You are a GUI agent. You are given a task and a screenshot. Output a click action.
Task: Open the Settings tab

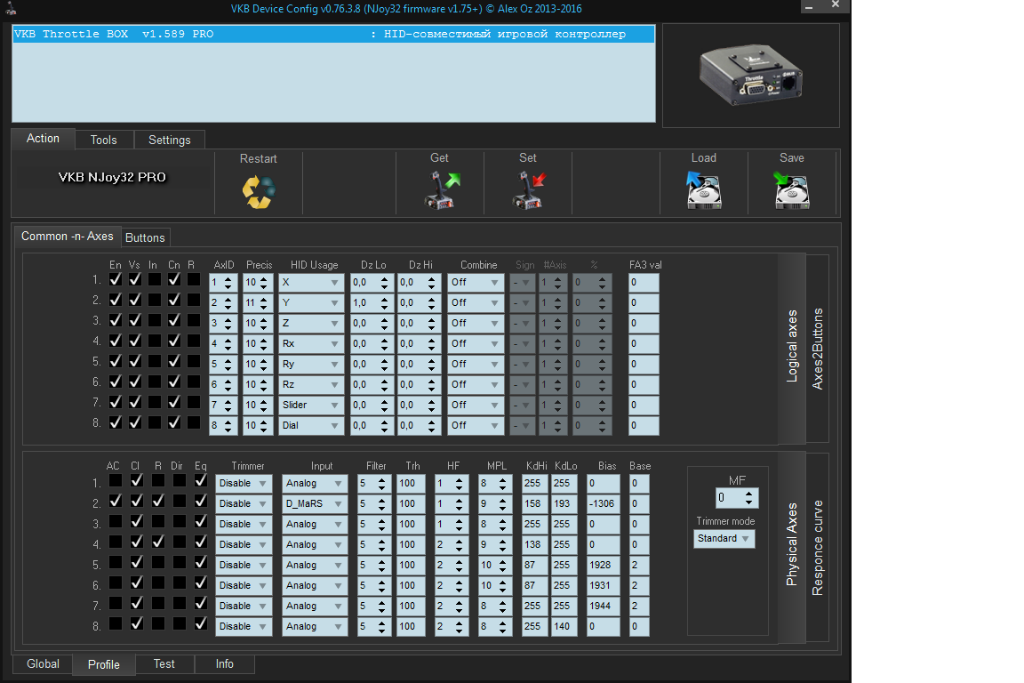pos(169,140)
